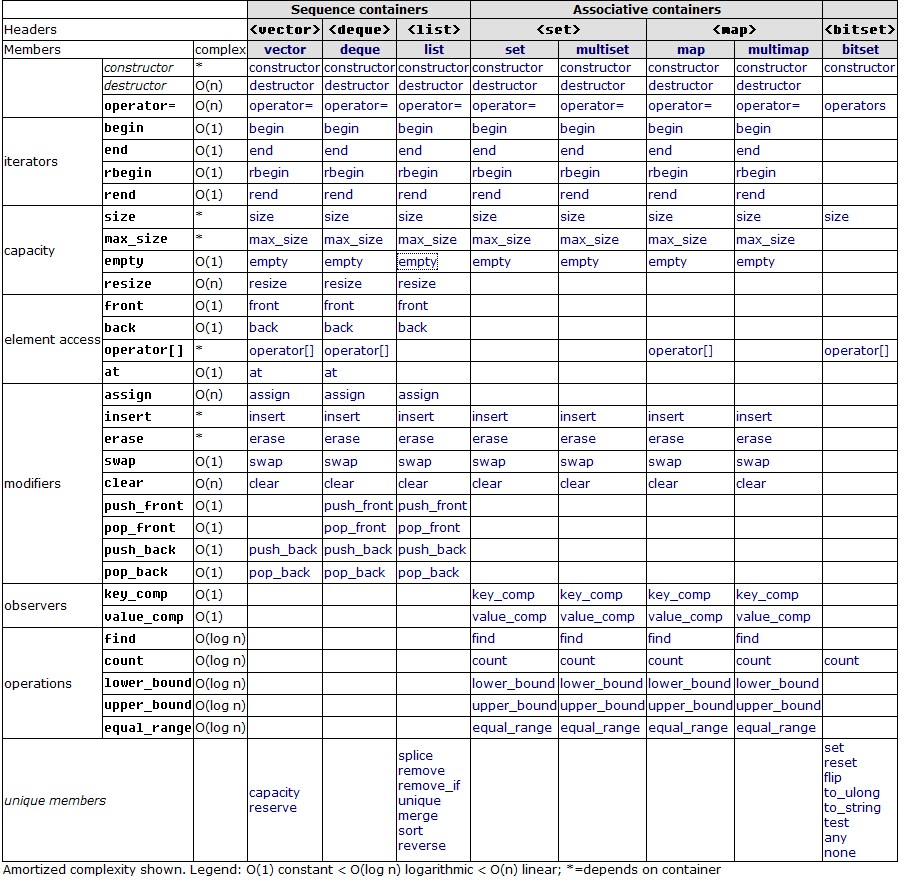
Task: Click the constructor link in bitset column
Action: [859, 68]
